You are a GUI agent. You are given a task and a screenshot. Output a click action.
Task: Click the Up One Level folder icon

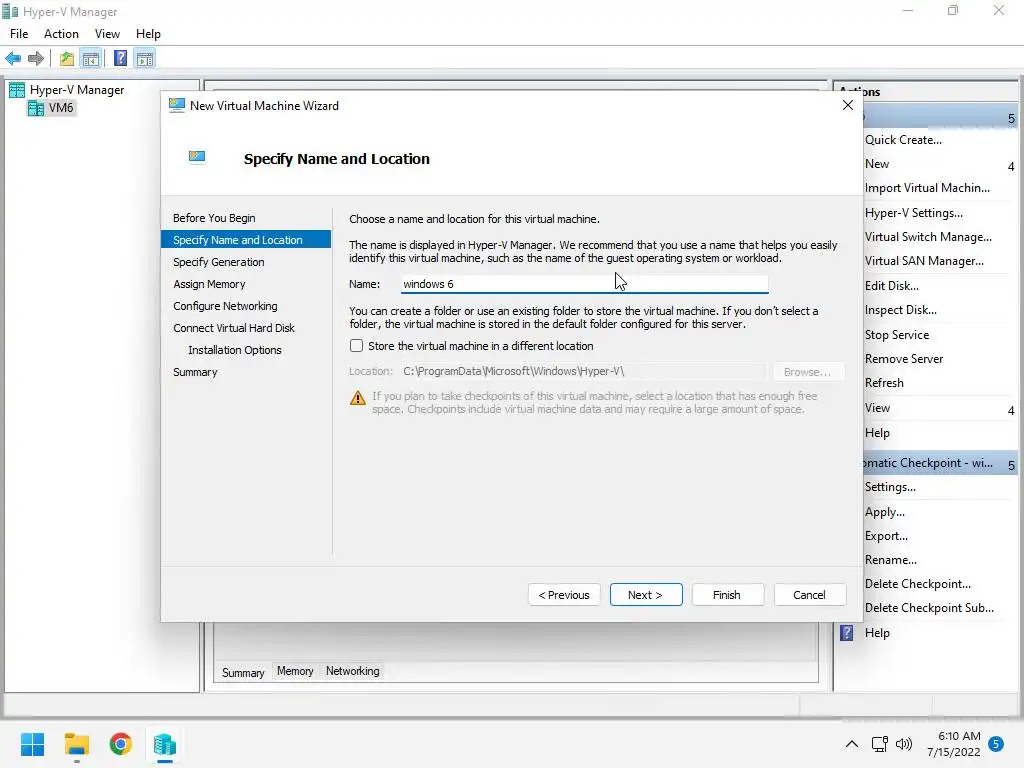[x=67, y=59]
